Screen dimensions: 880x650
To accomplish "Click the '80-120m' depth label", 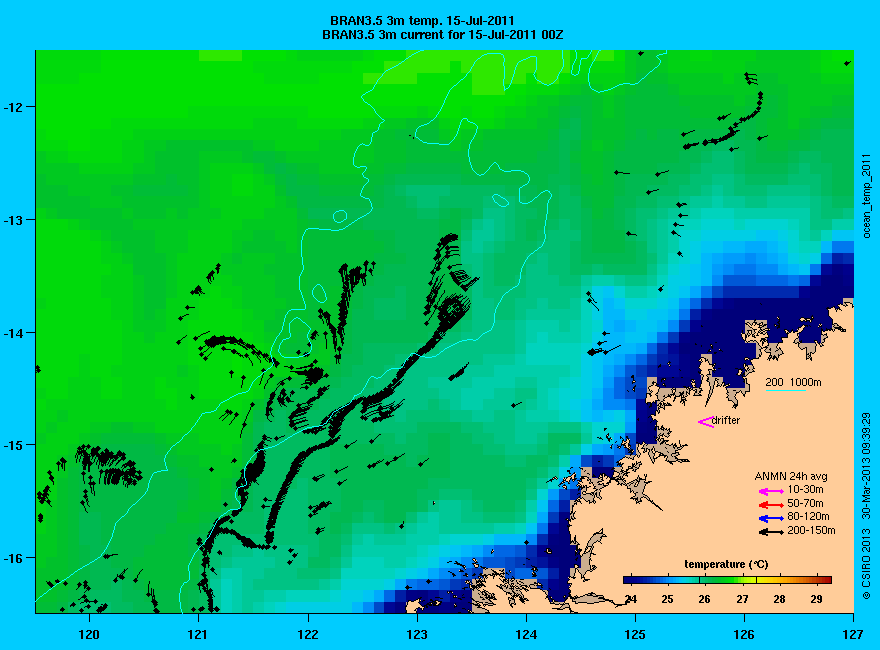I will [x=808, y=516].
